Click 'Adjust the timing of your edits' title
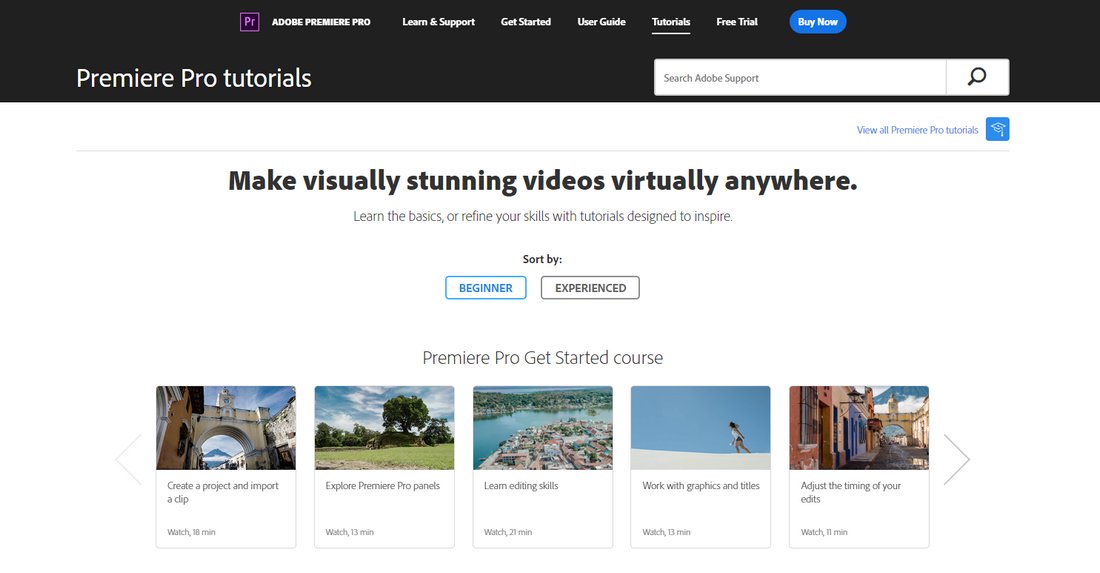Viewport: 1100px width, 573px height. tap(850, 492)
